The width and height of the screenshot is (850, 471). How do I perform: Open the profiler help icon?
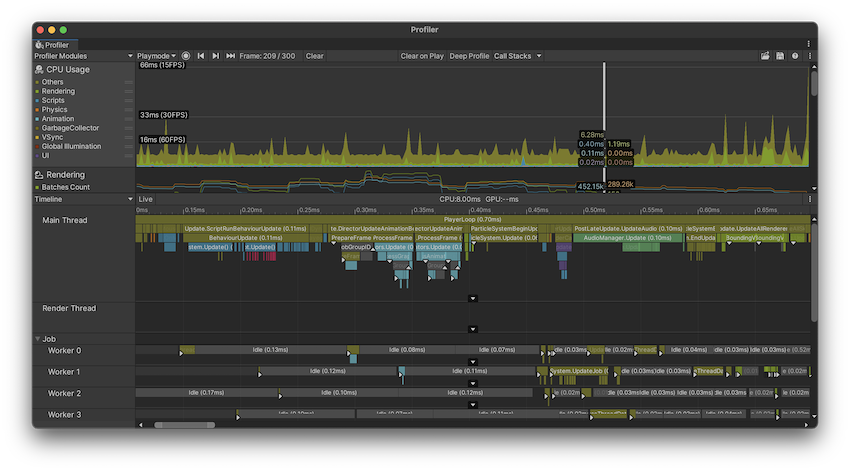click(x=795, y=56)
